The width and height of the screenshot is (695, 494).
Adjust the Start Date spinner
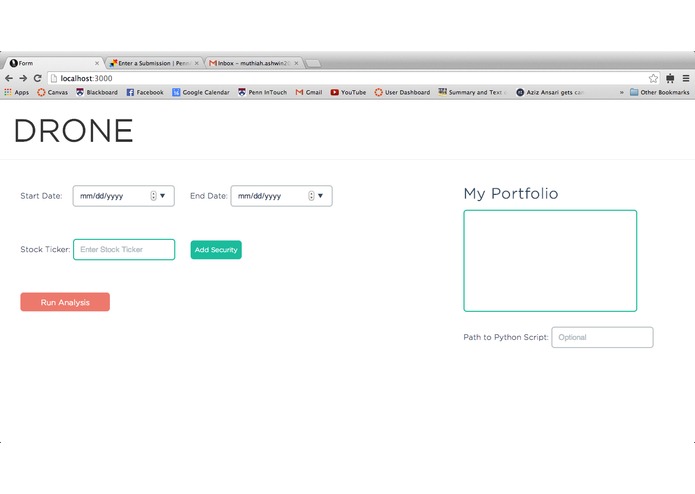[x=153, y=196]
